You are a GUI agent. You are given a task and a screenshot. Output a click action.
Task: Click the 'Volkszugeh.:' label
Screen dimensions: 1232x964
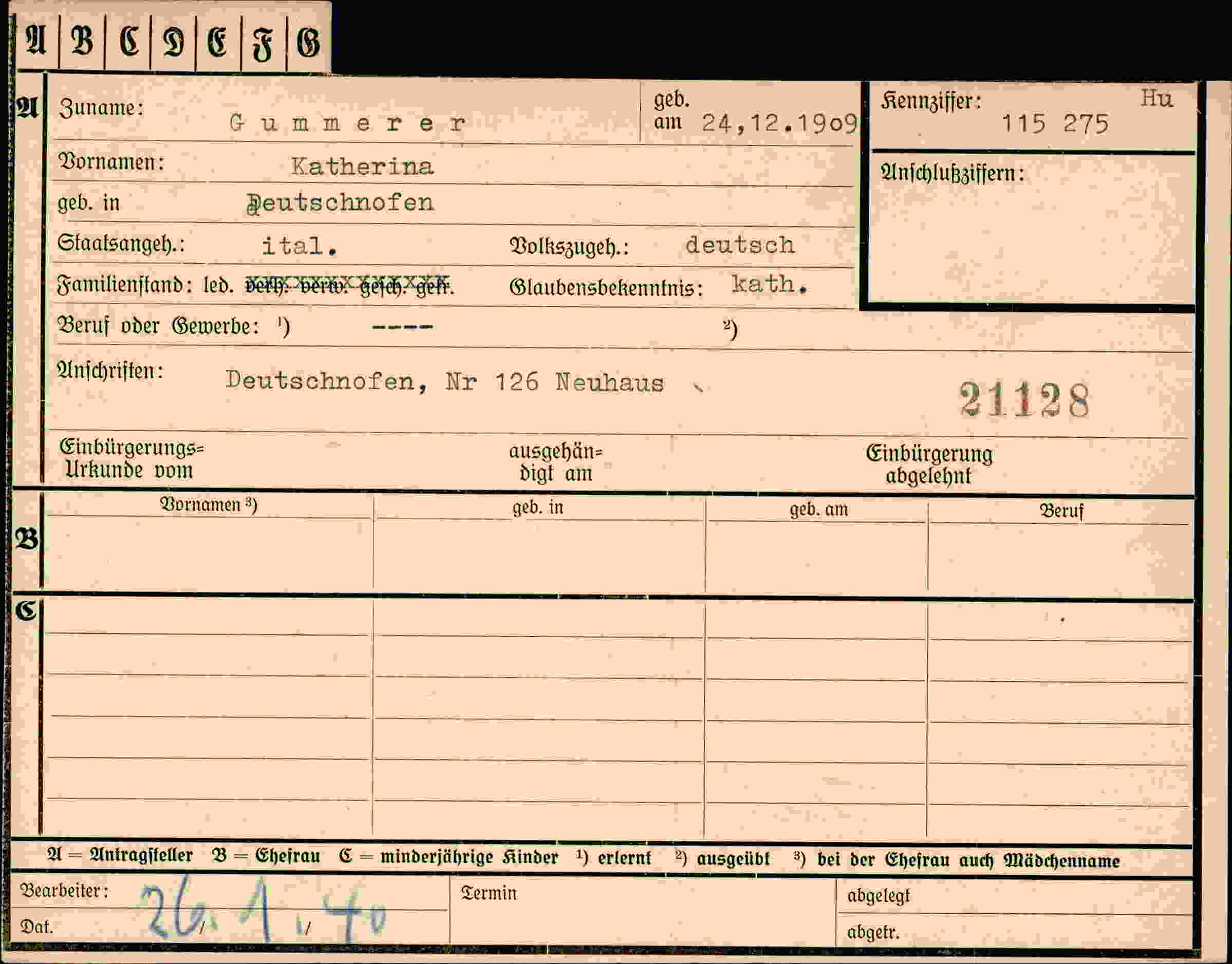(569, 247)
